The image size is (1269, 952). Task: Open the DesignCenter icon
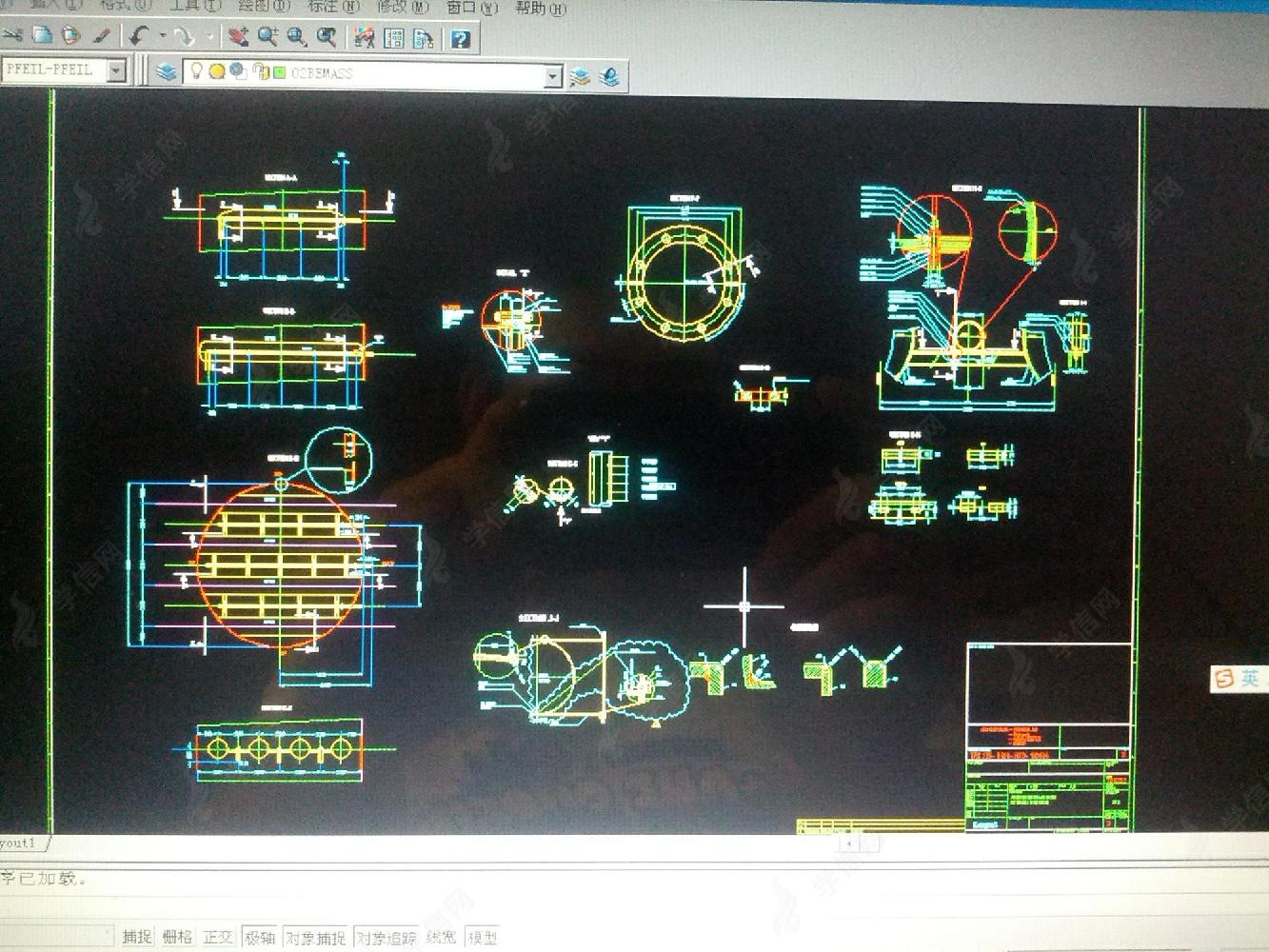393,38
